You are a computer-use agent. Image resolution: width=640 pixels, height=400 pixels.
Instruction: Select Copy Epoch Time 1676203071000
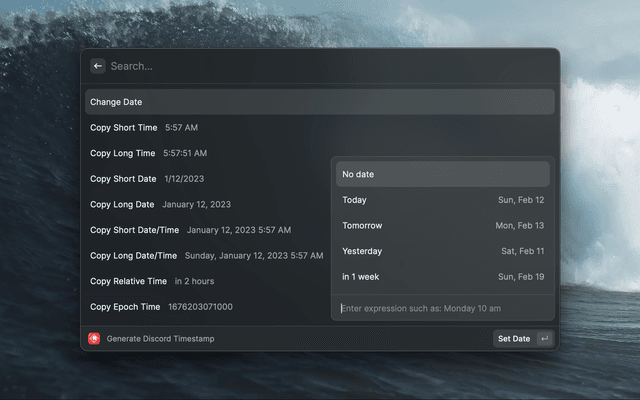coord(161,307)
